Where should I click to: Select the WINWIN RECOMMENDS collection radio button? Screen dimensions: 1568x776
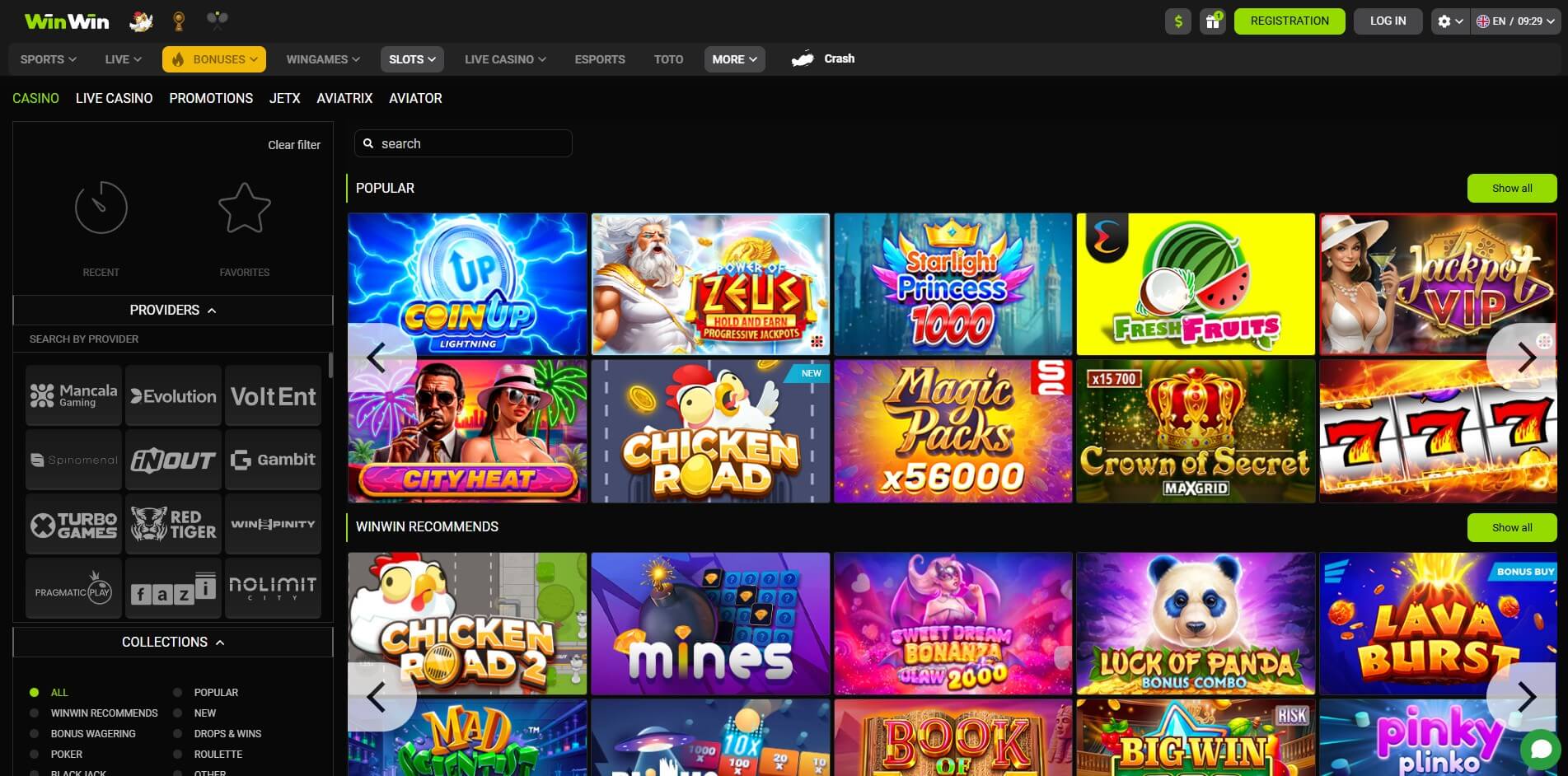33,713
